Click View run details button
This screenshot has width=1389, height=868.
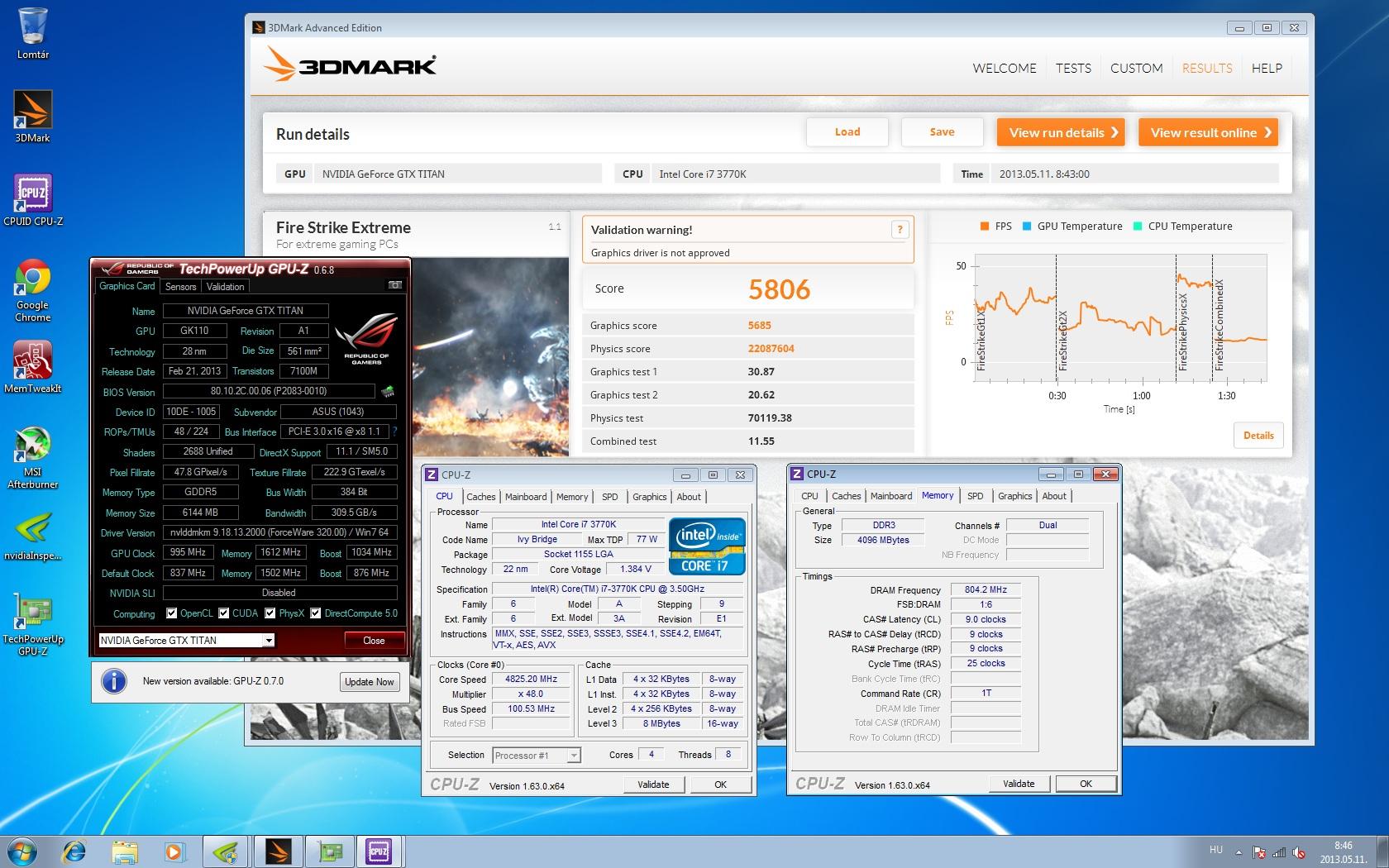pos(1061,132)
